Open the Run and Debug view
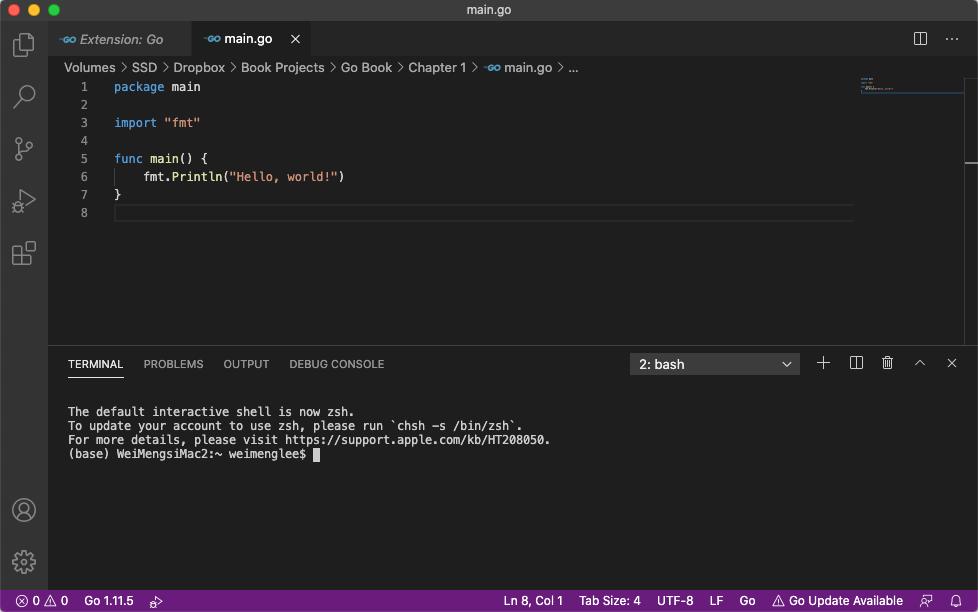 (24, 201)
